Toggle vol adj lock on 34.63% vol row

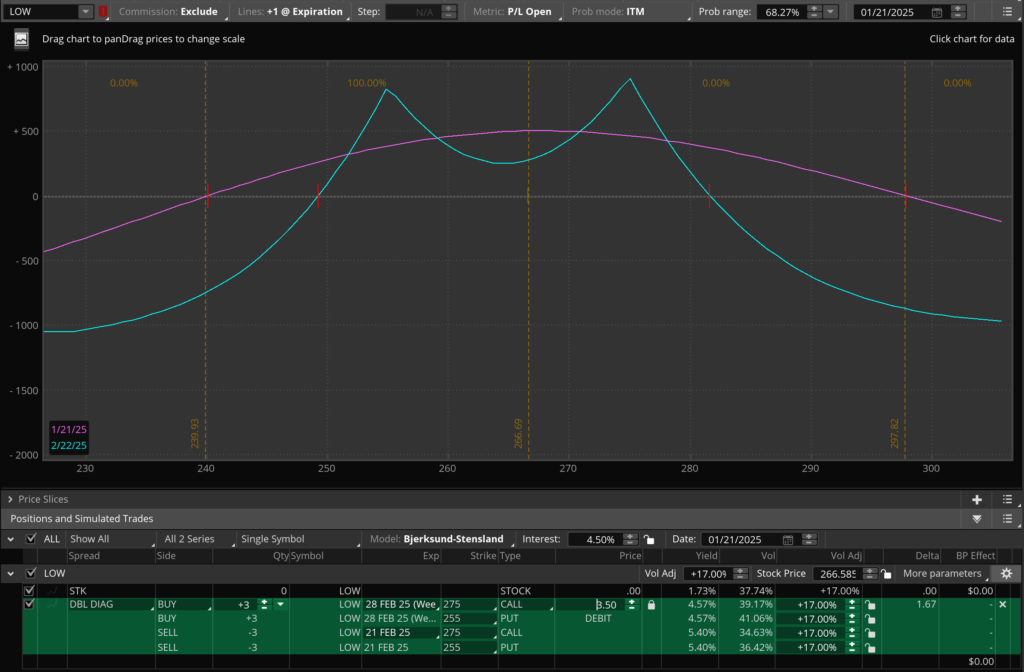point(870,633)
